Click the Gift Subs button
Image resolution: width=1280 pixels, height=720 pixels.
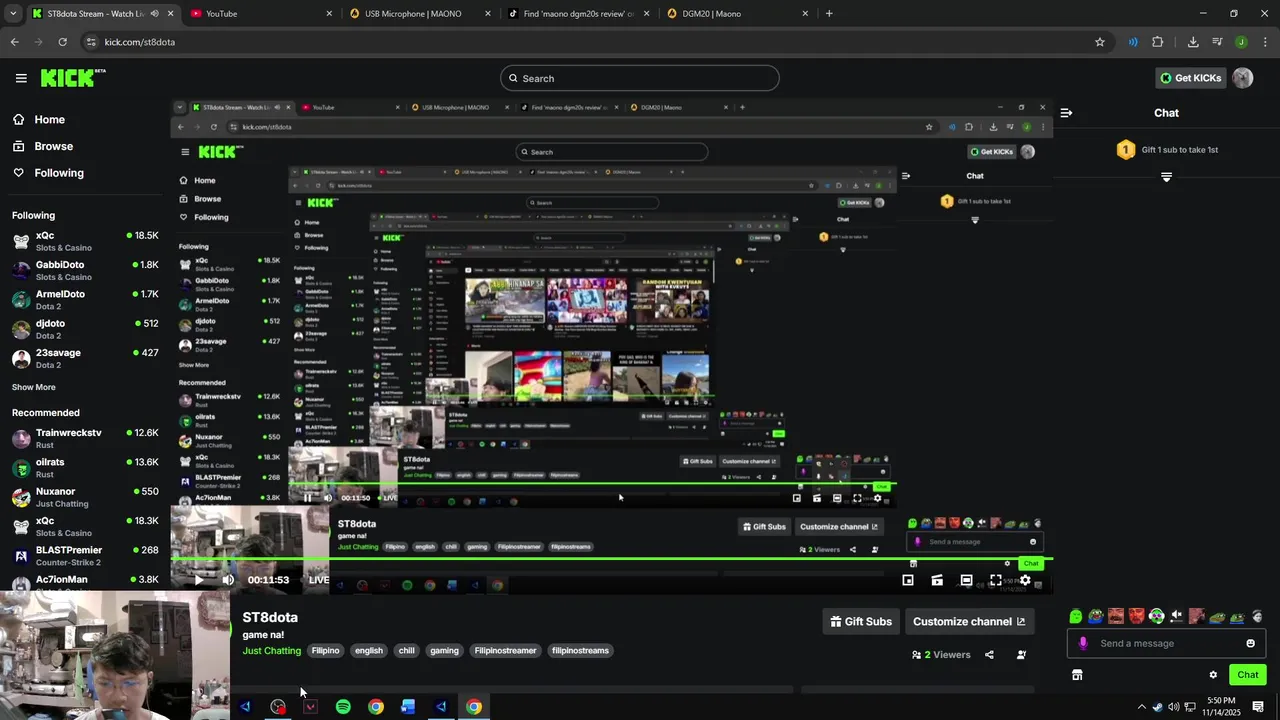tap(860, 622)
